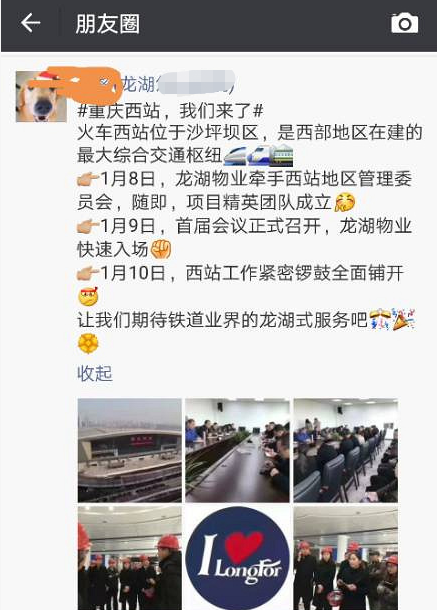Tap the hugging face emoji

tap(345, 202)
